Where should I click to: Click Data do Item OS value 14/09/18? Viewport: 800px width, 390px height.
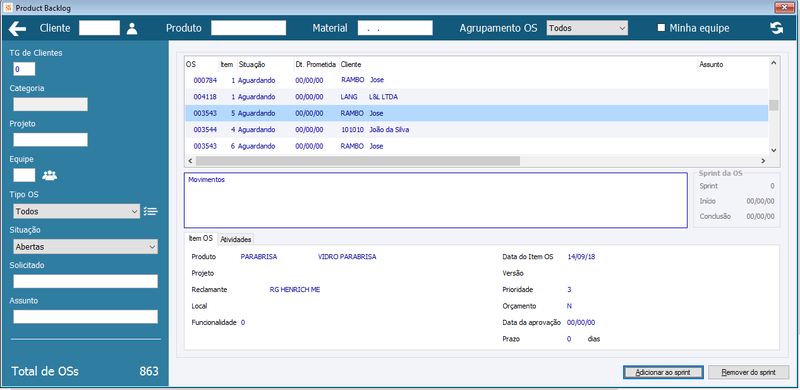coord(581,257)
